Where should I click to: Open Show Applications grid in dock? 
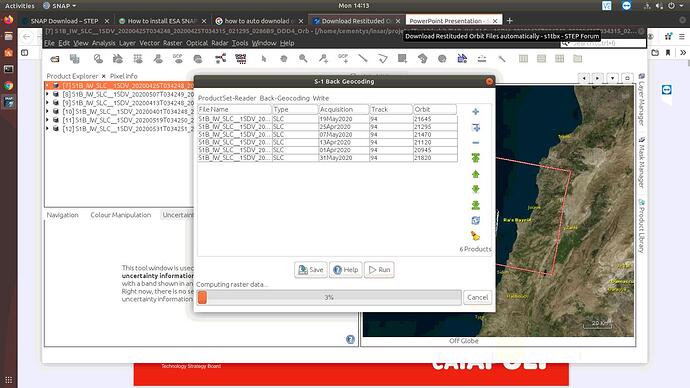click(8, 380)
